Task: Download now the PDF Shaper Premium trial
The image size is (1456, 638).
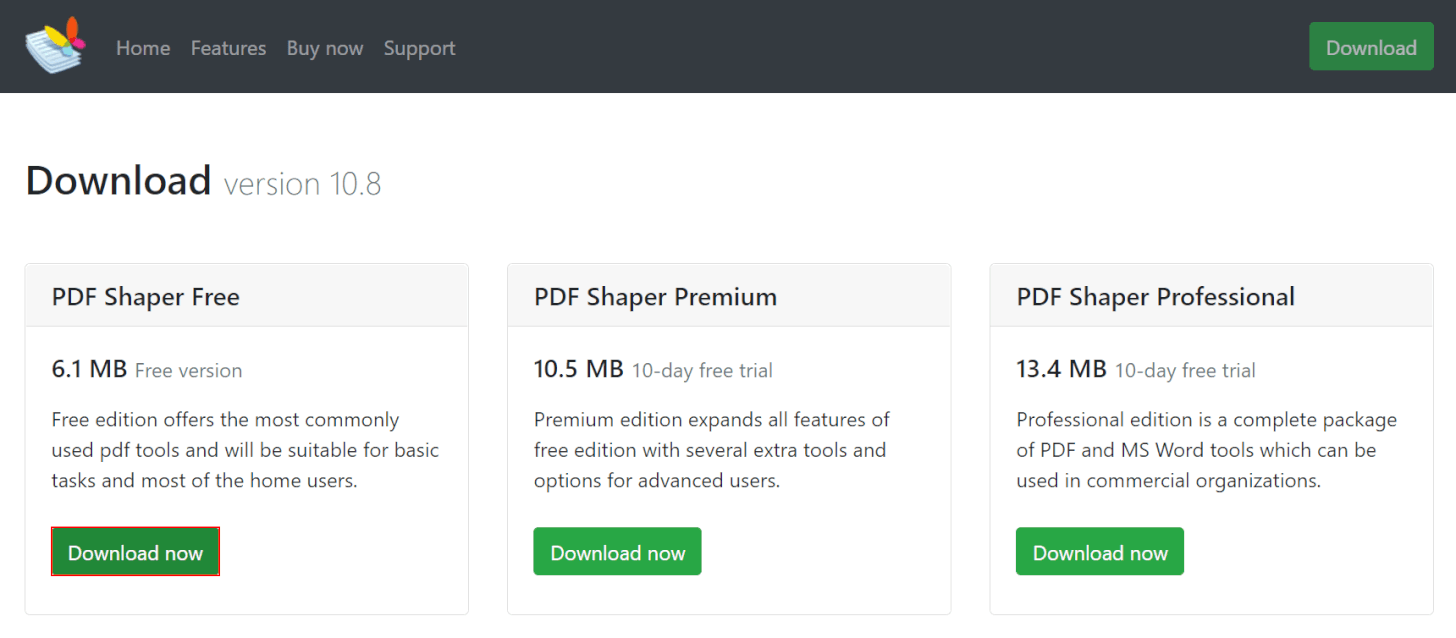Action: pos(617,552)
